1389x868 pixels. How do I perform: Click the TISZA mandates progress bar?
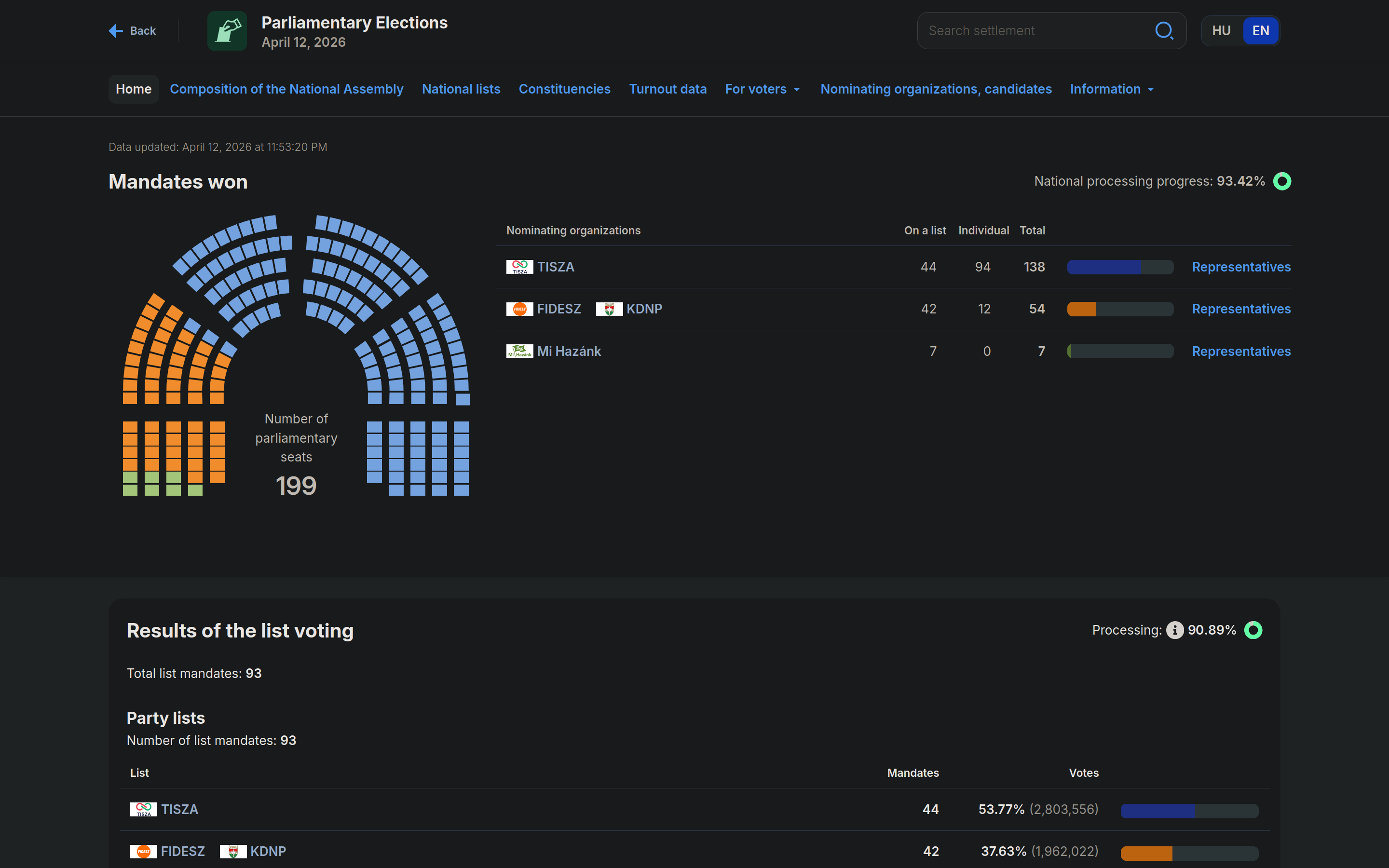pos(1120,267)
